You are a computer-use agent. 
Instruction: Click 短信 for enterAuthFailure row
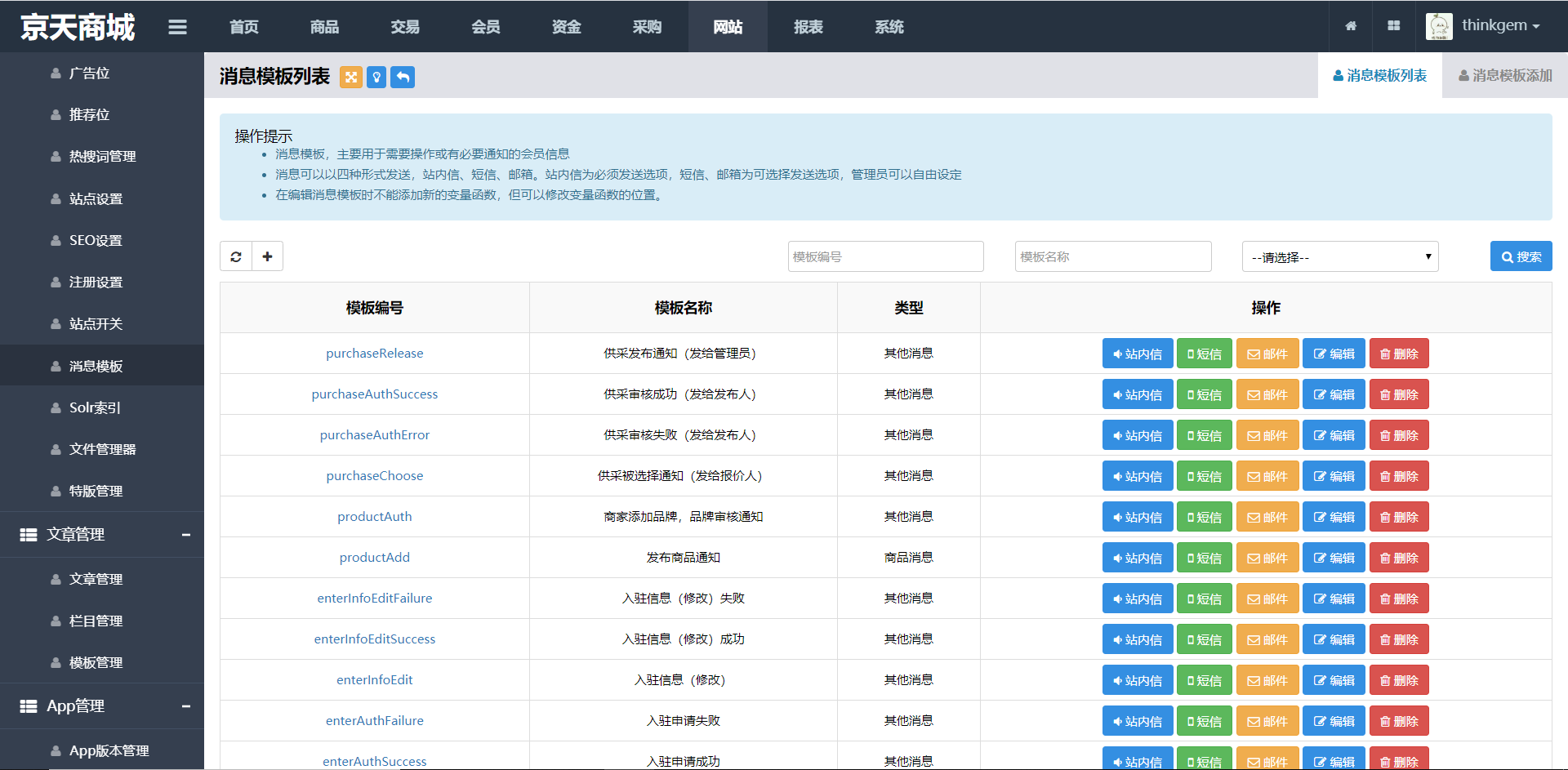click(1205, 721)
